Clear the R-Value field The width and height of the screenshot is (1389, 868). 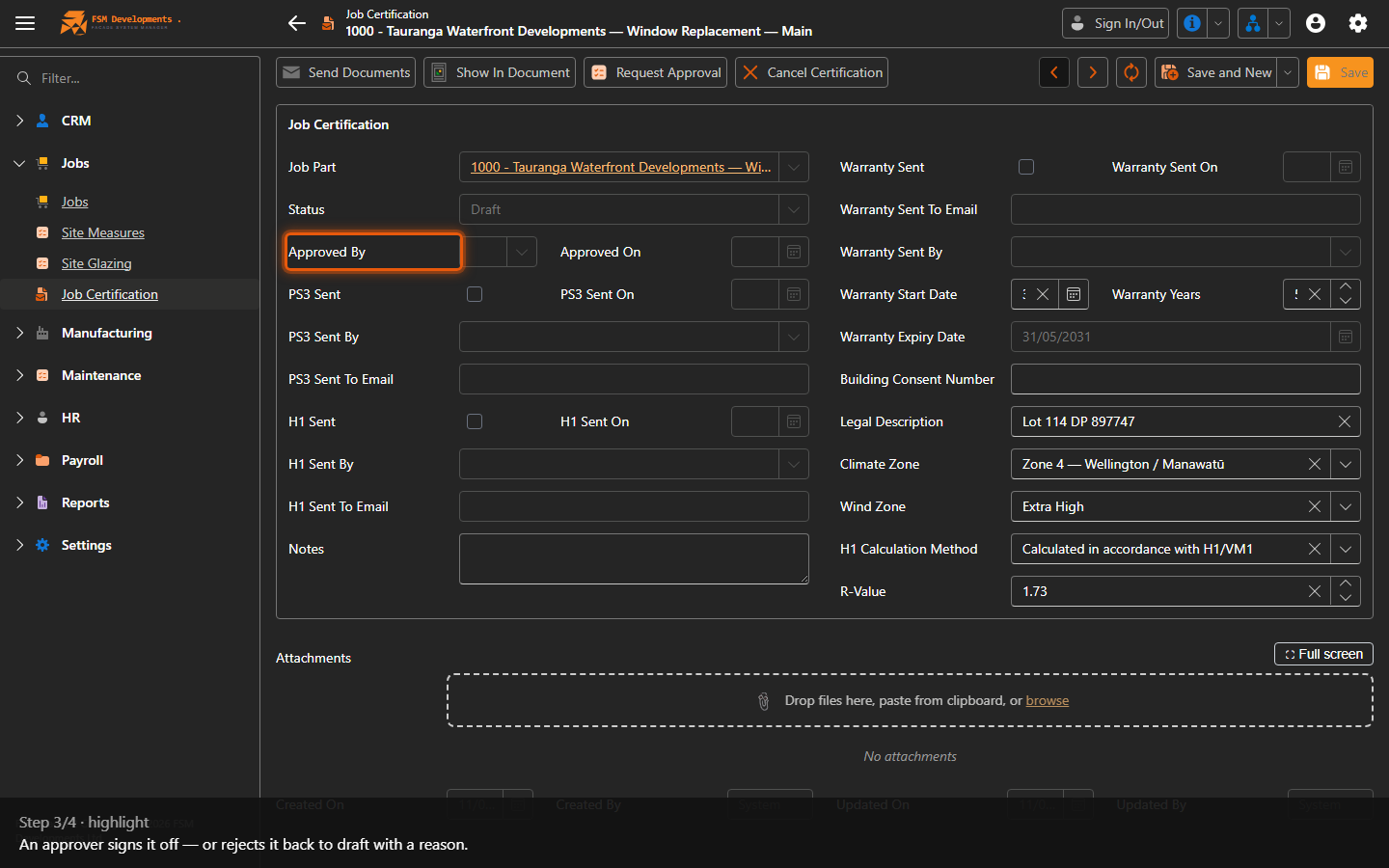click(1315, 591)
